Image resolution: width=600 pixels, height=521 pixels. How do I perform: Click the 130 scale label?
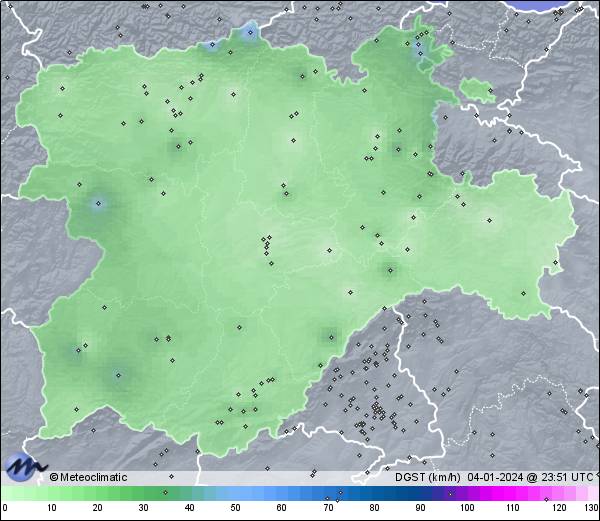(592, 508)
